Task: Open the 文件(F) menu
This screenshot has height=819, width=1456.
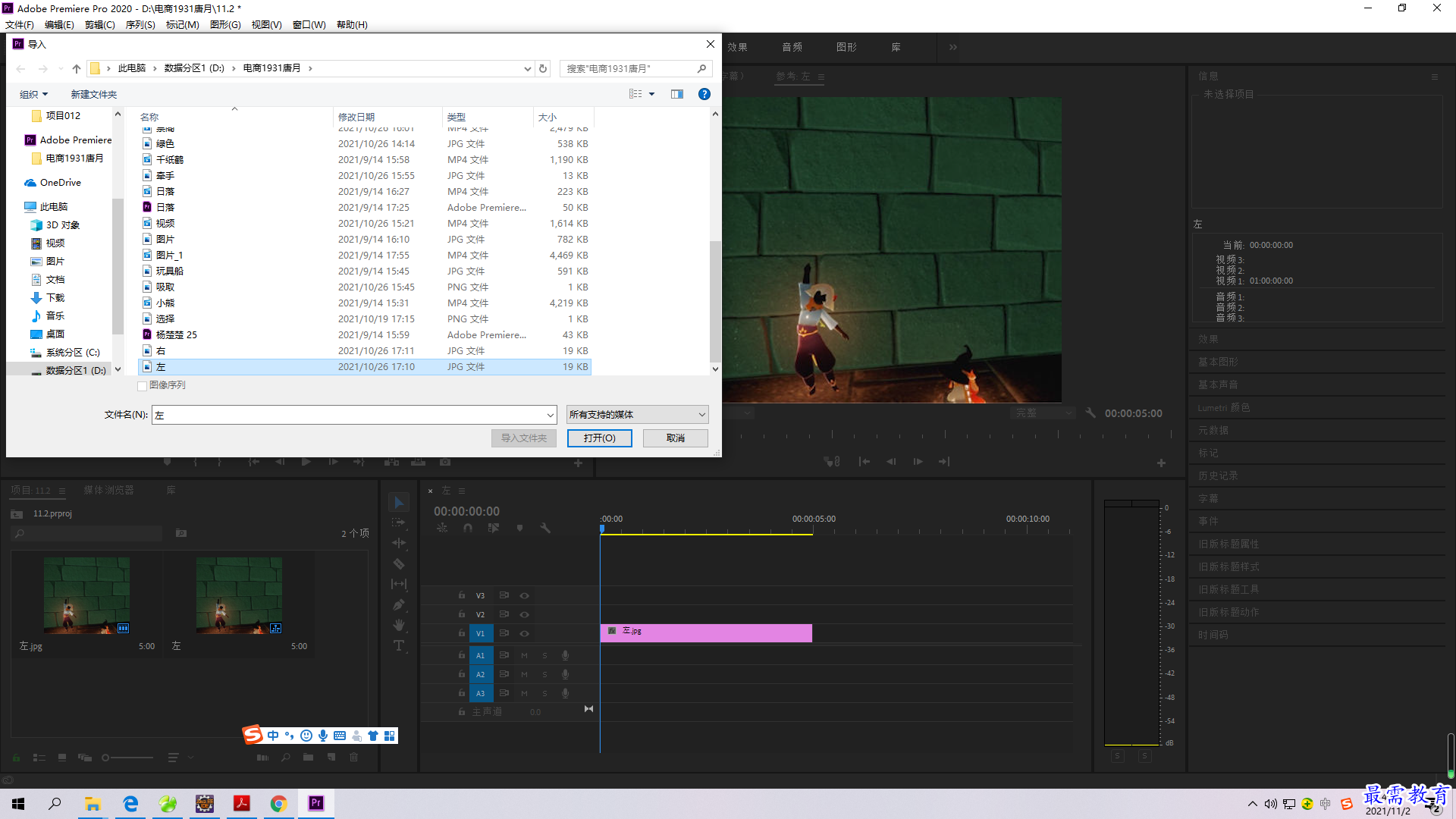Action: coord(20,25)
